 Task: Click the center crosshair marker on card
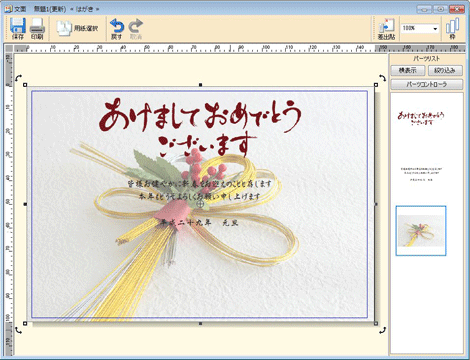(x=200, y=204)
